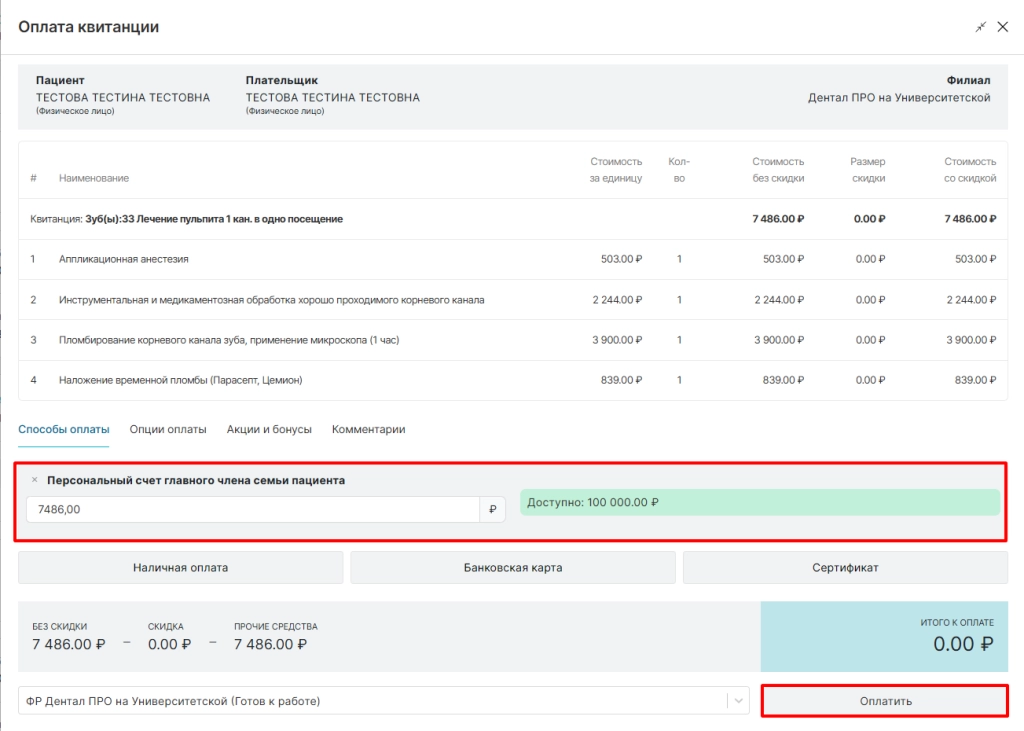1024x731 pixels.
Task: Click the ruble sign beside the amount field
Action: [492, 510]
